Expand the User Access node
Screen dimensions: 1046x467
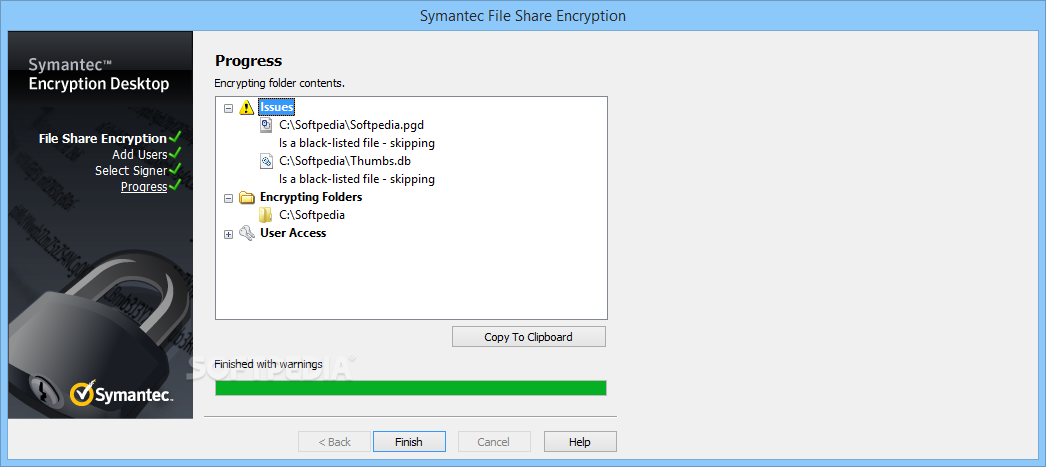click(x=228, y=234)
